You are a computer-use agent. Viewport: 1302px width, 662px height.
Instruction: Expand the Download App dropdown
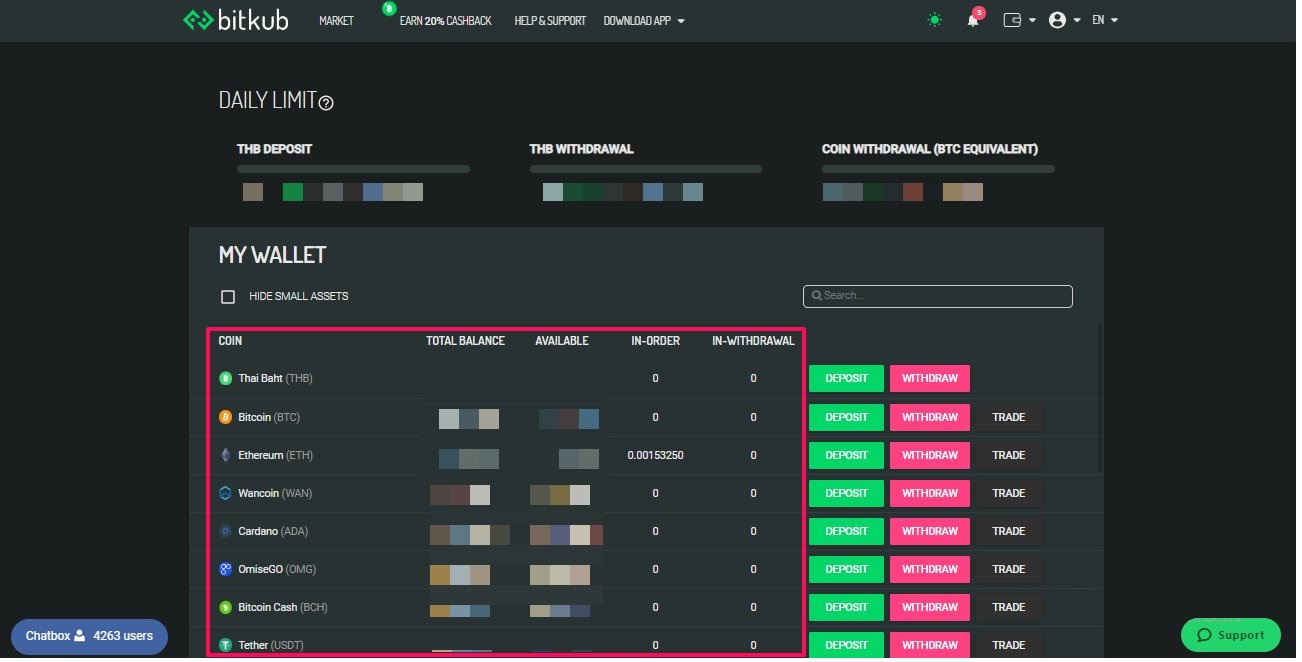[x=643, y=20]
